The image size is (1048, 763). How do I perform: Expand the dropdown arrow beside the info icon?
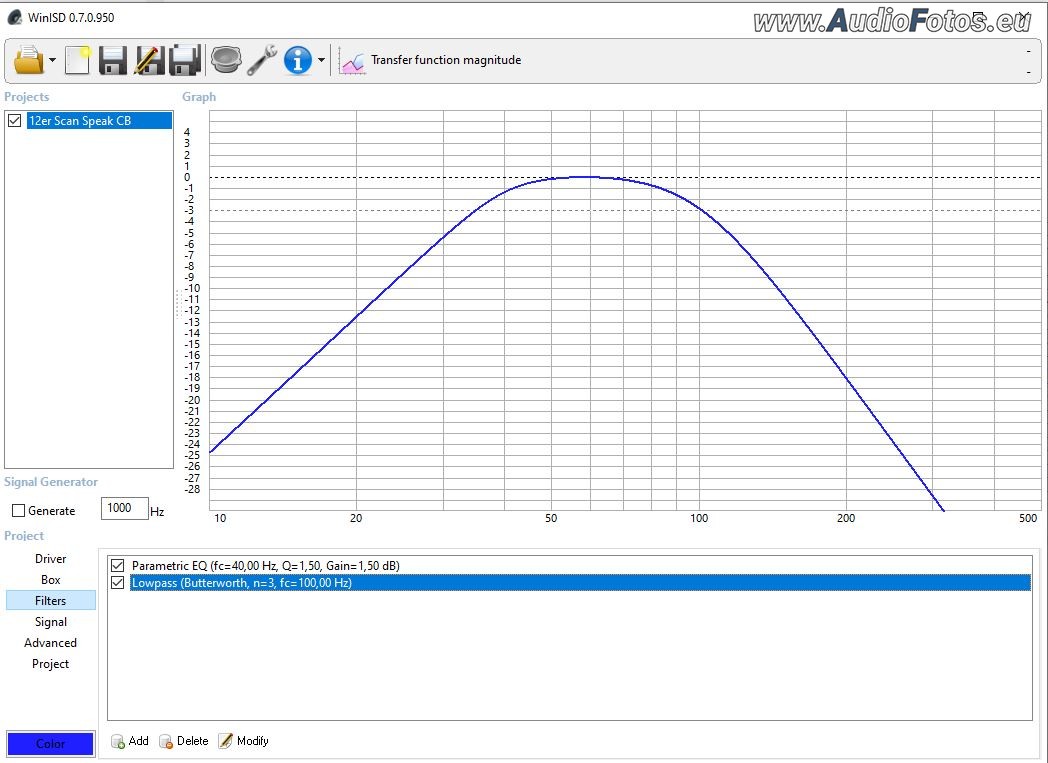(321, 60)
